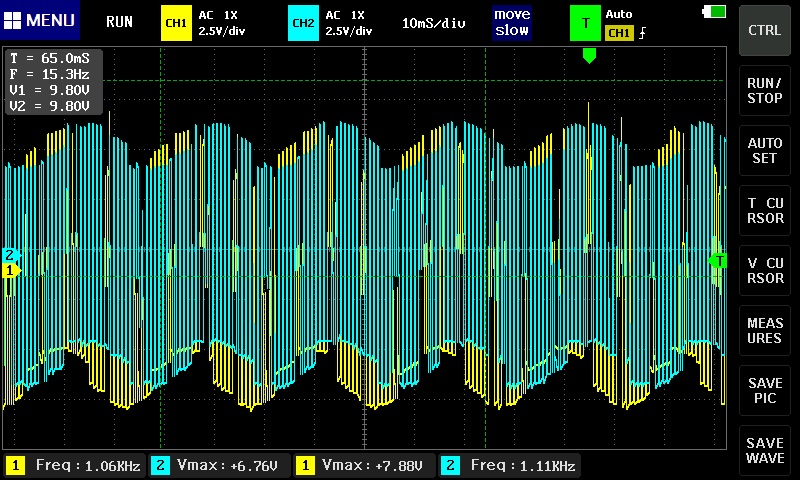Viewport: 800px width, 480px height.
Task: Click the green trigger level marker on right edge
Action: click(x=717, y=261)
